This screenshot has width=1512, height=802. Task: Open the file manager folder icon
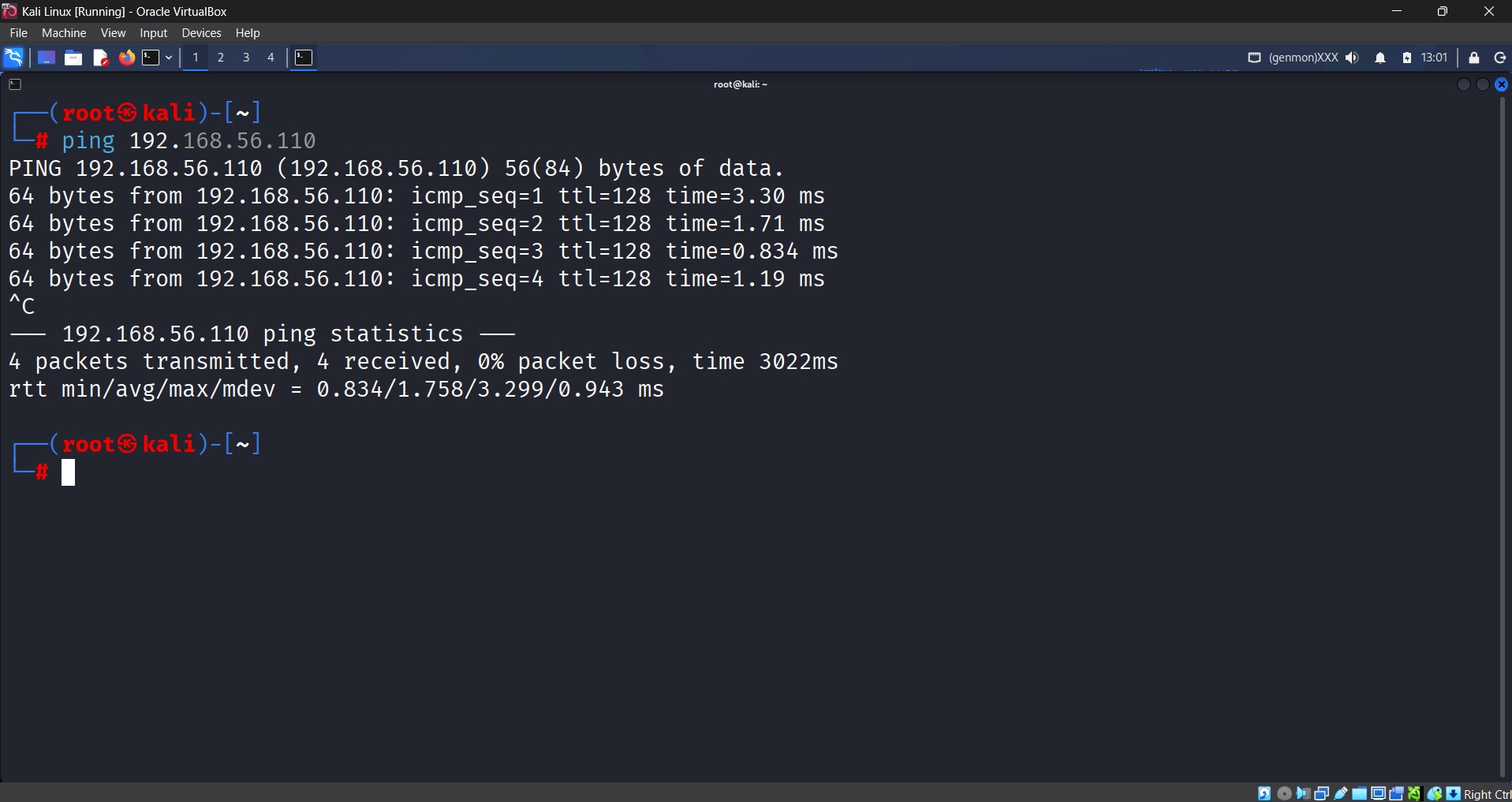coord(73,58)
